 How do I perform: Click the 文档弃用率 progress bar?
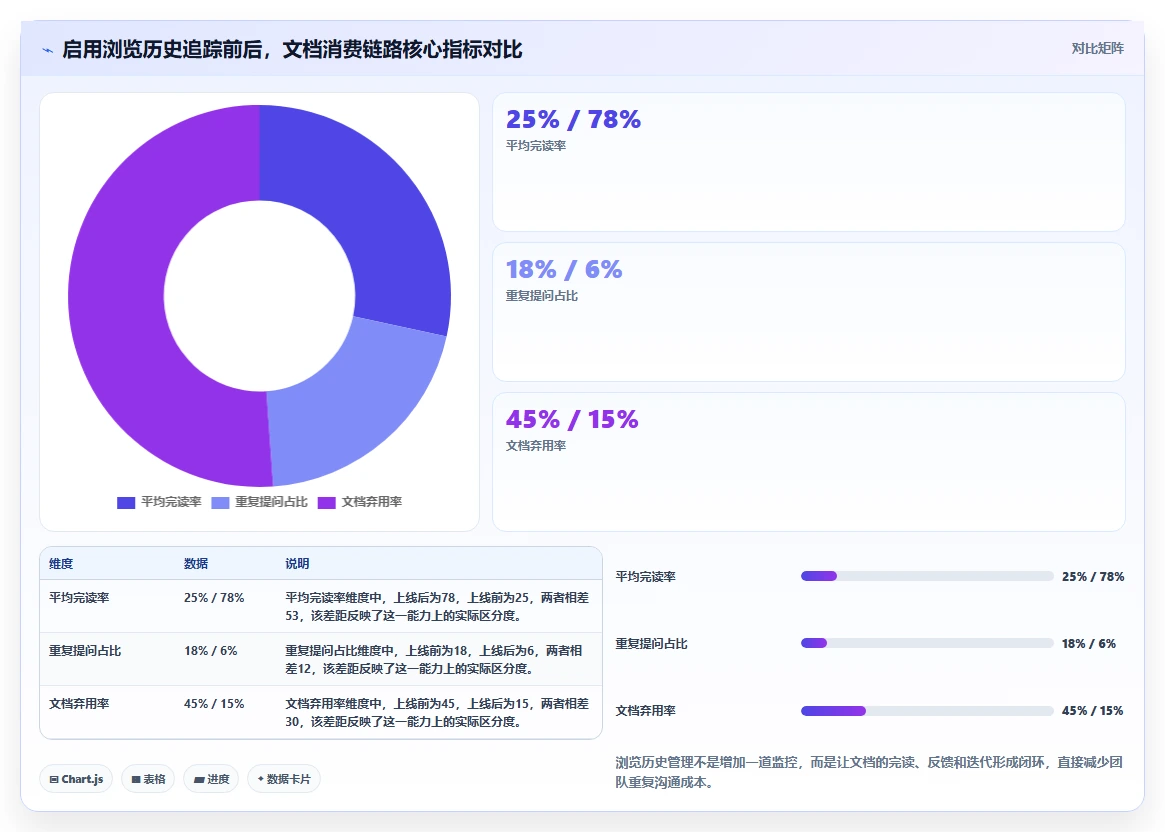pos(927,711)
